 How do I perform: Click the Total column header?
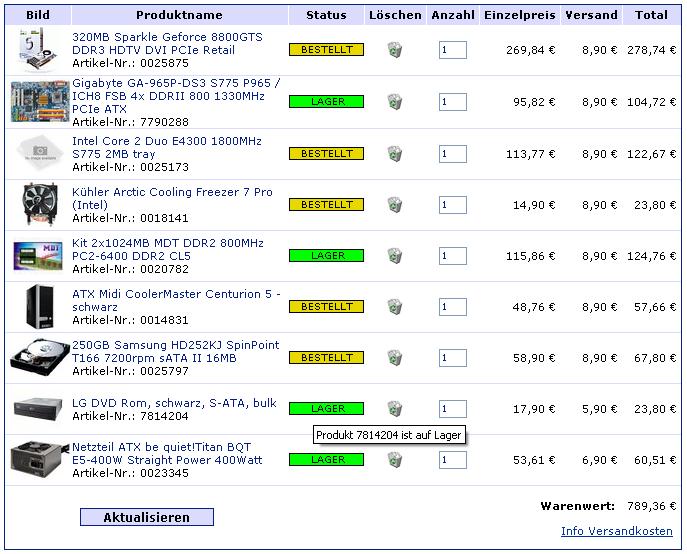652,15
